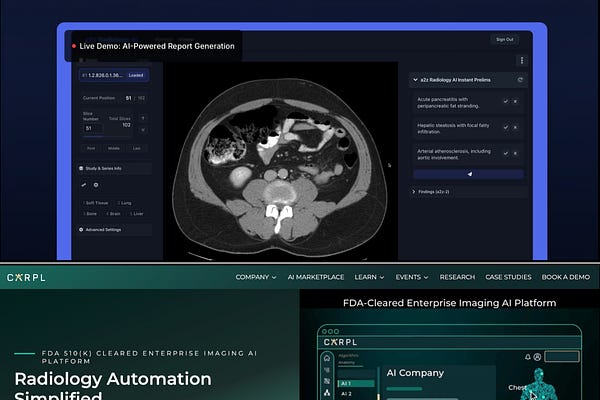Screen dimensions: 600x400
Task: Click the user profile icon in CARPL mockup
Action: pos(537,357)
